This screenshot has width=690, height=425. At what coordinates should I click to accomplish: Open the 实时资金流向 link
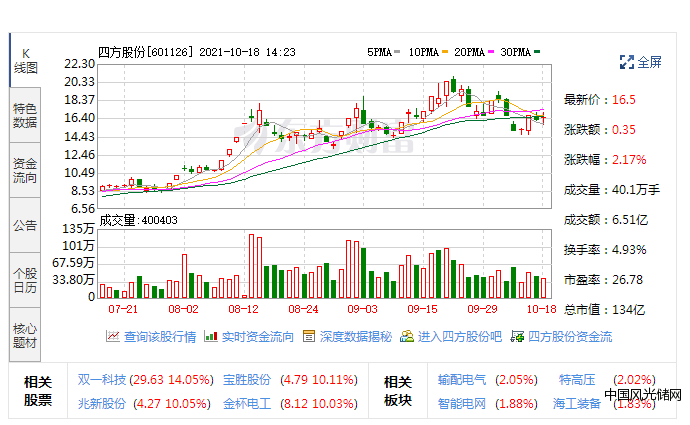257,337
